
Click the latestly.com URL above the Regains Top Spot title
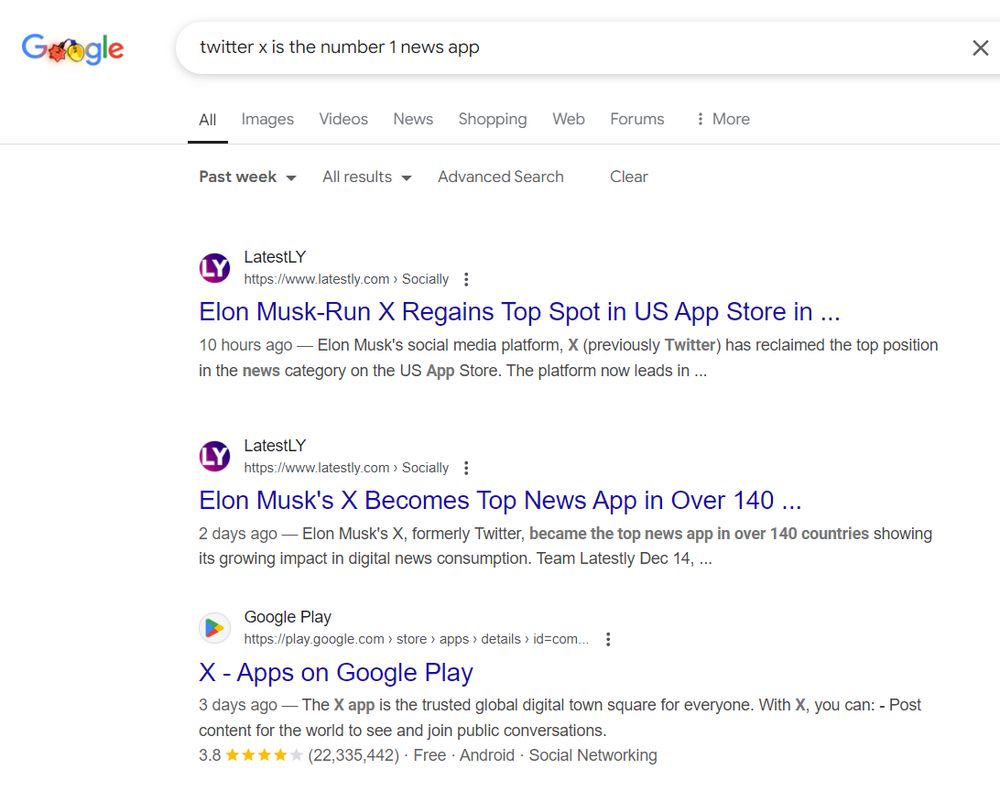[x=346, y=279]
